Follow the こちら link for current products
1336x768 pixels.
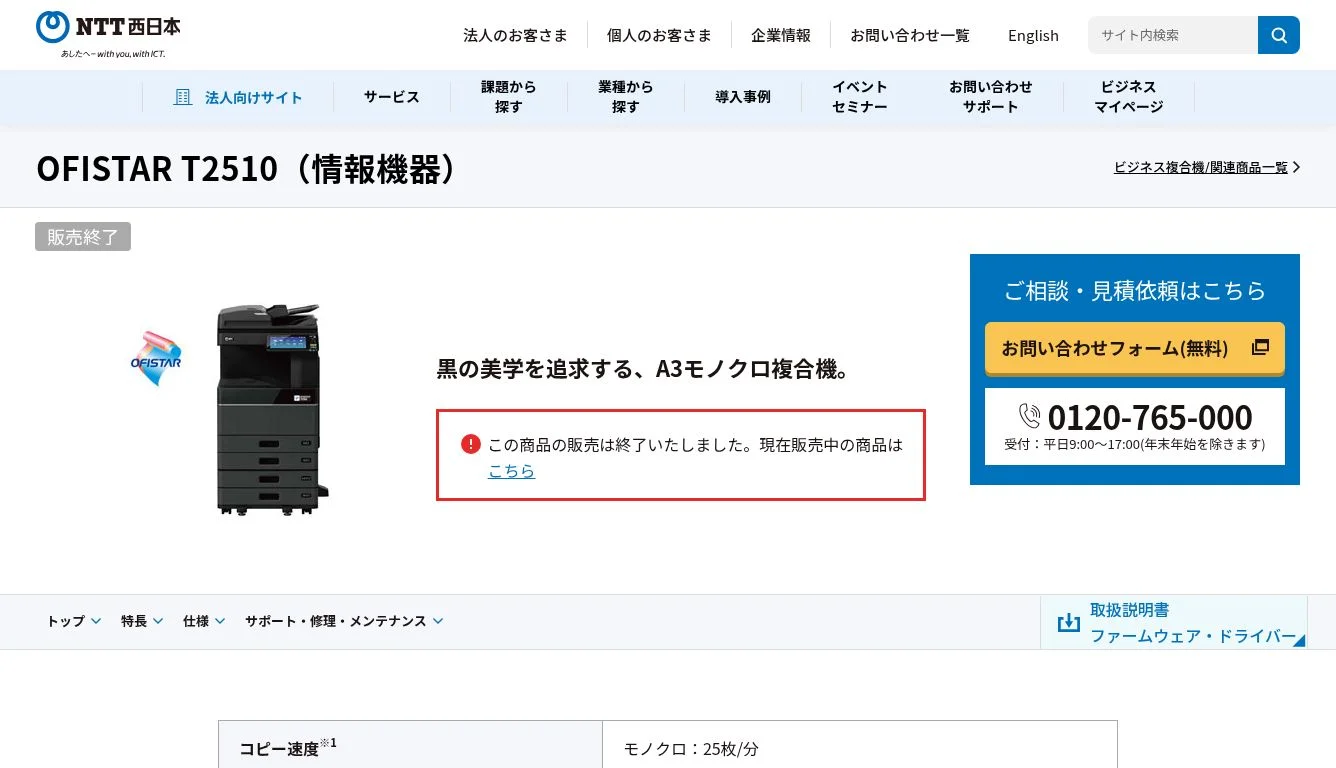point(511,470)
